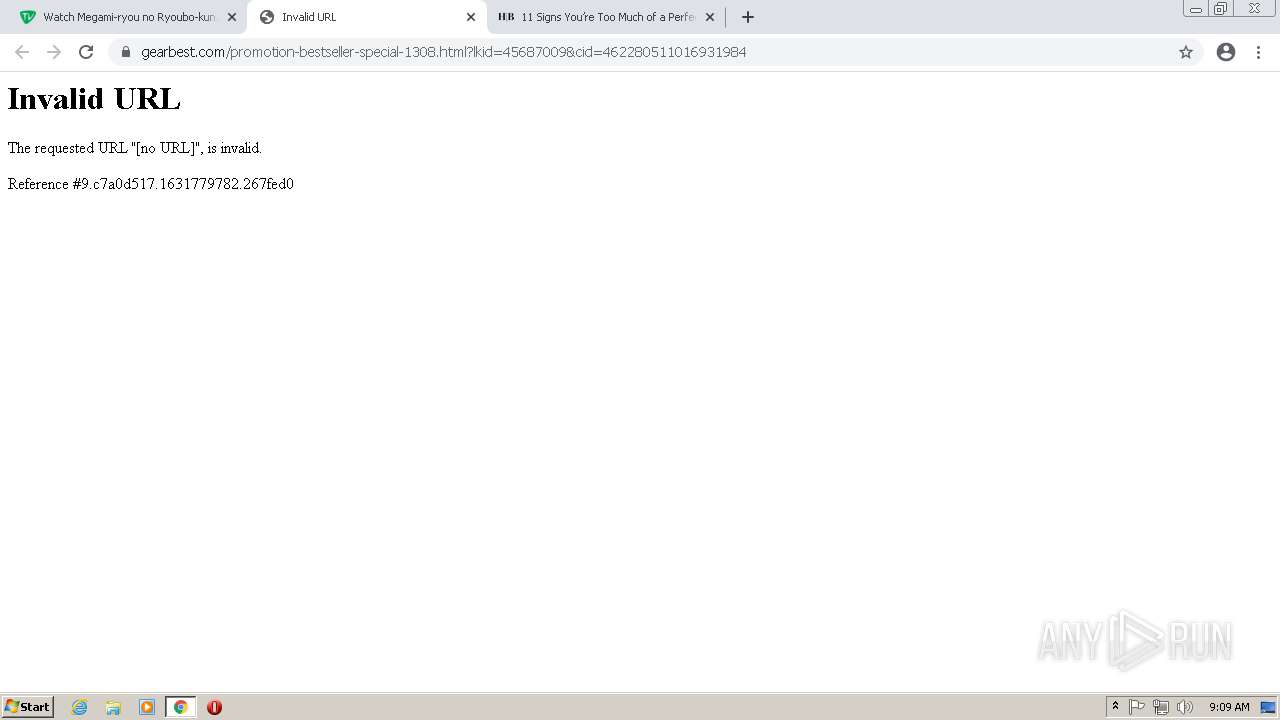Open the red Opera-style taskbar icon
Image resolution: width=1280 pixels, height=720 pixels.
click(x=214, y=707)
